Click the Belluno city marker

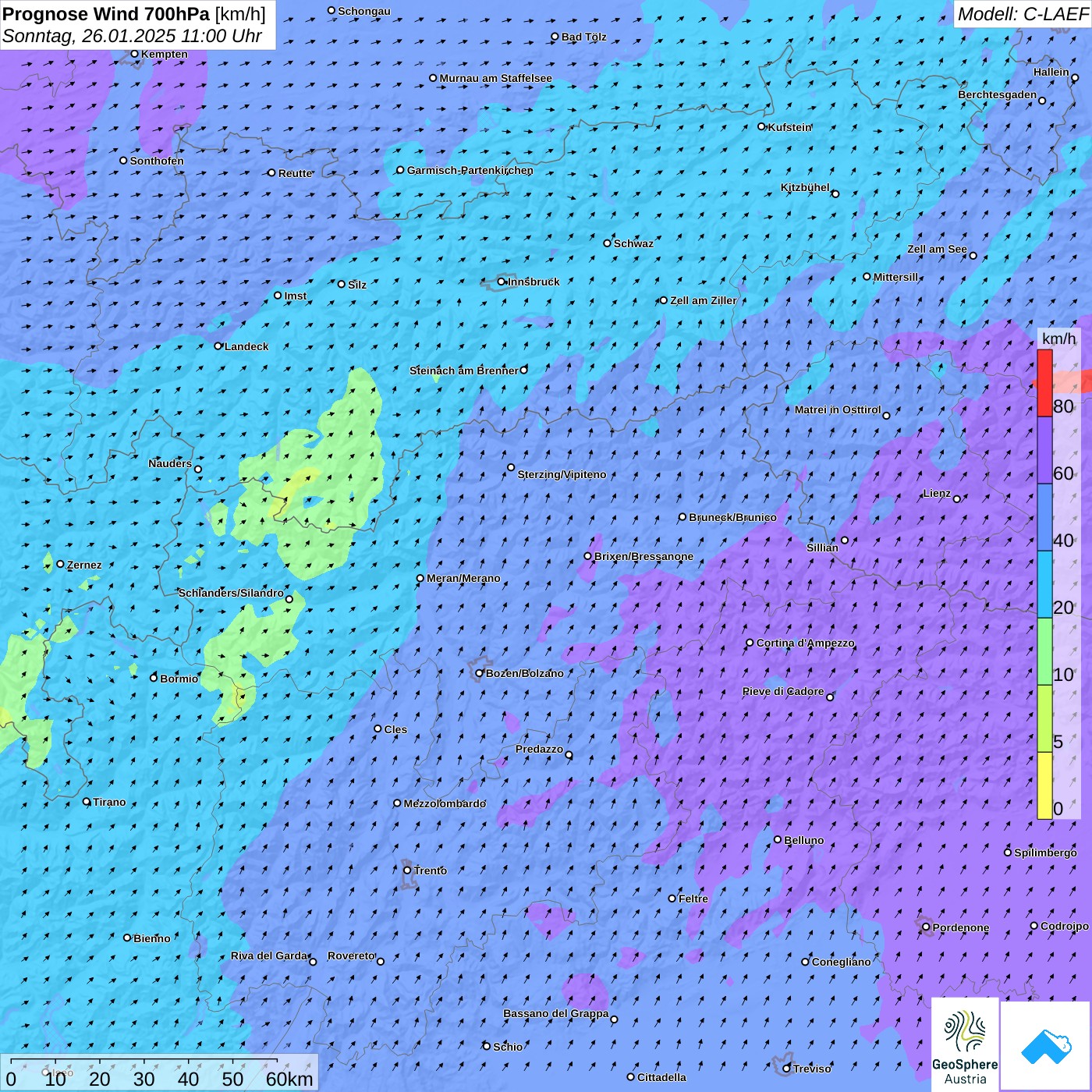point(778,839)
